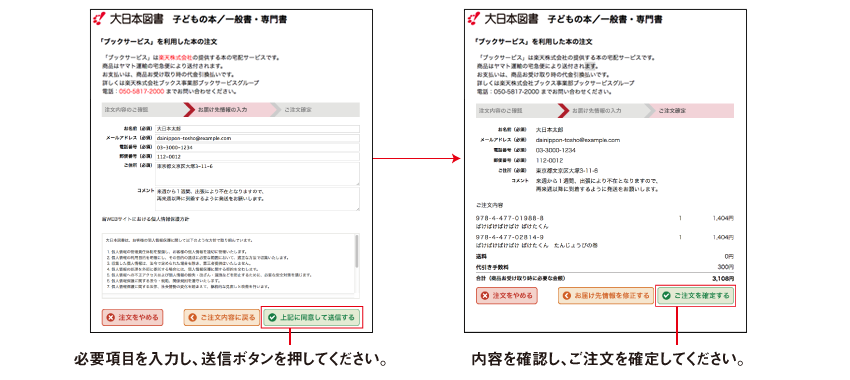Image resolution: width=850 pixels, height=380 pixels.
Task: Click the red 楽天株式会社 link
Action: click(x=176, y=57)
